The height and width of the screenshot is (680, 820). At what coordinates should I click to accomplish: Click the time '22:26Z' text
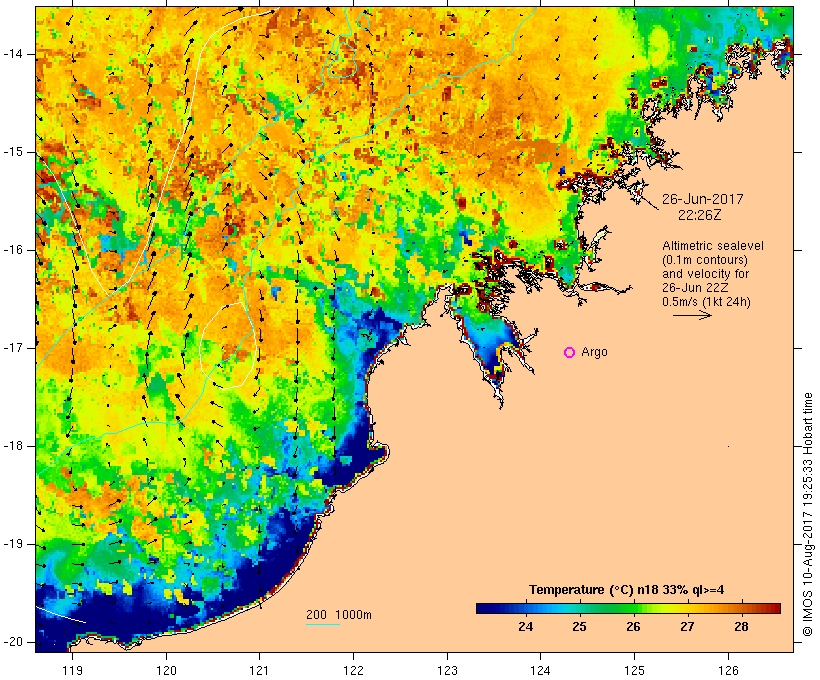(x=699, y=215)
